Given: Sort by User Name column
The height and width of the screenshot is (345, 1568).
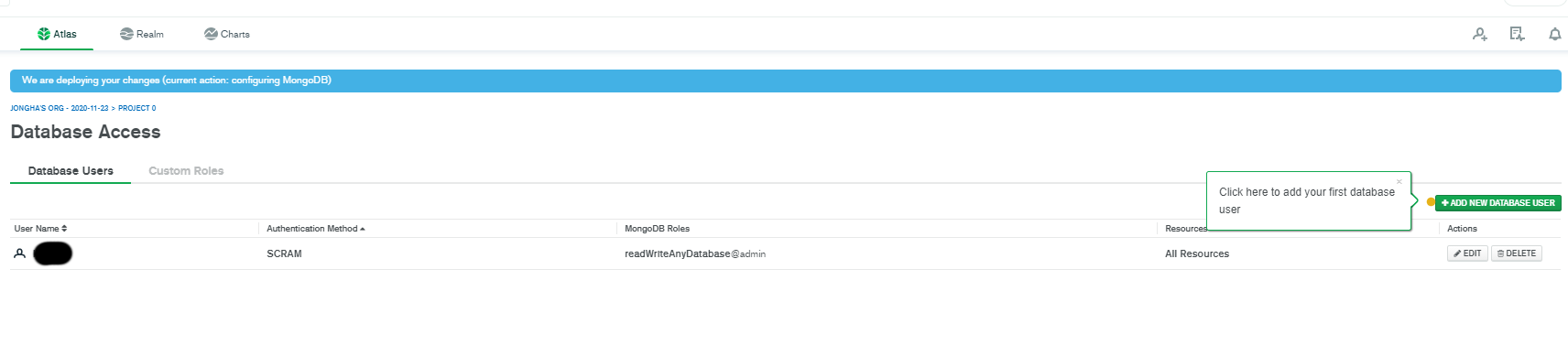Looking at the screenshot, I should (x=40, y=229).
